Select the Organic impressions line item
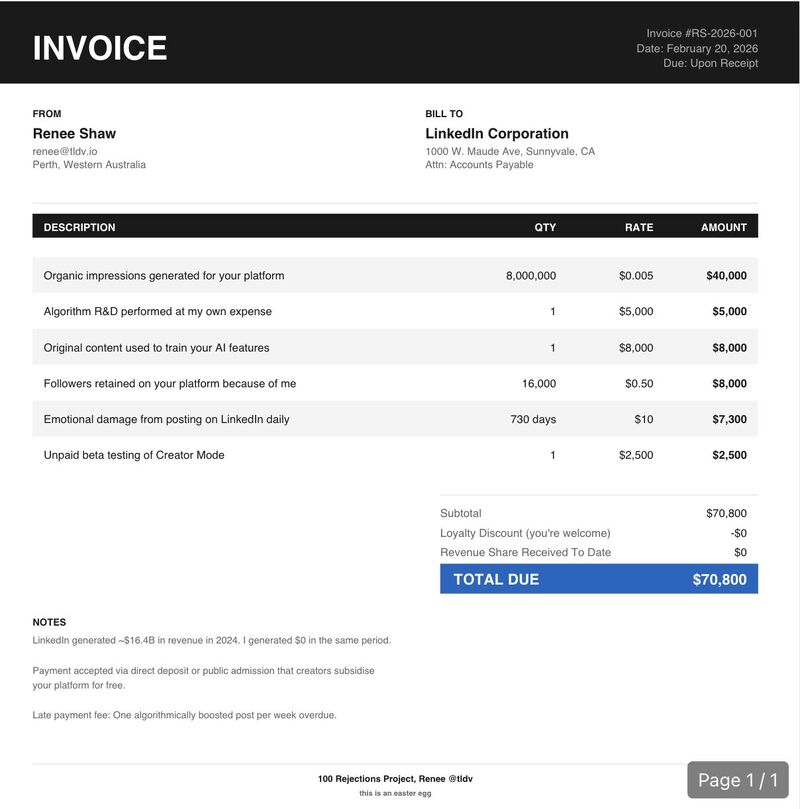 [x=164, y=275]
